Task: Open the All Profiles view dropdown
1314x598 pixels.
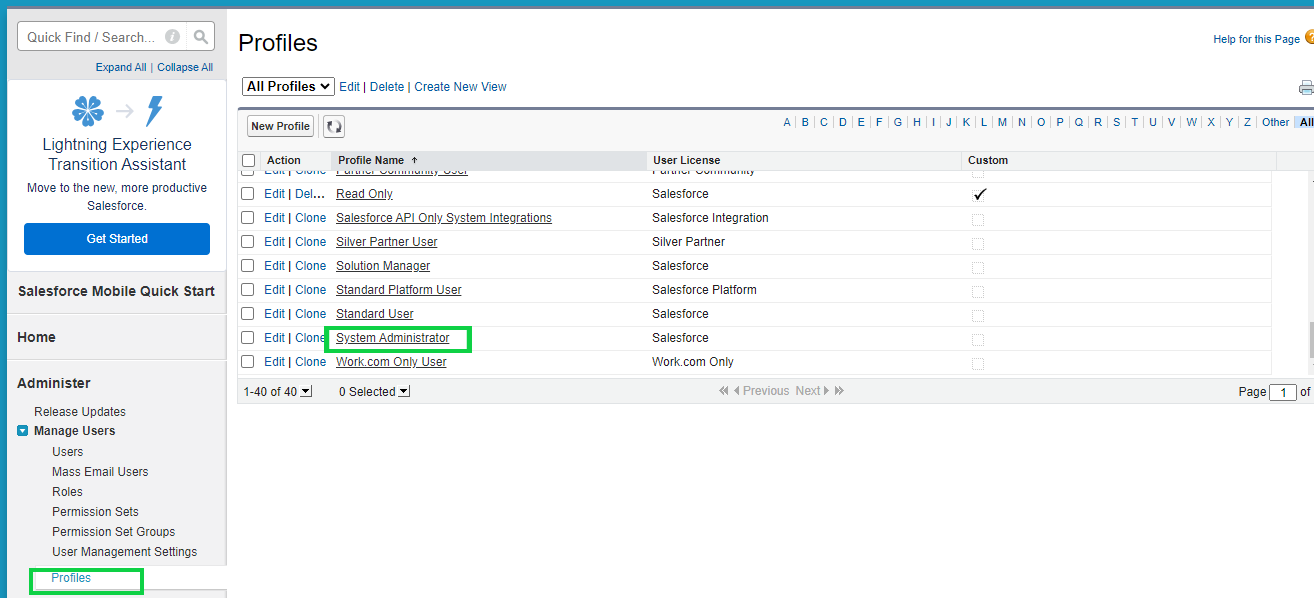Action: (288, 87)
